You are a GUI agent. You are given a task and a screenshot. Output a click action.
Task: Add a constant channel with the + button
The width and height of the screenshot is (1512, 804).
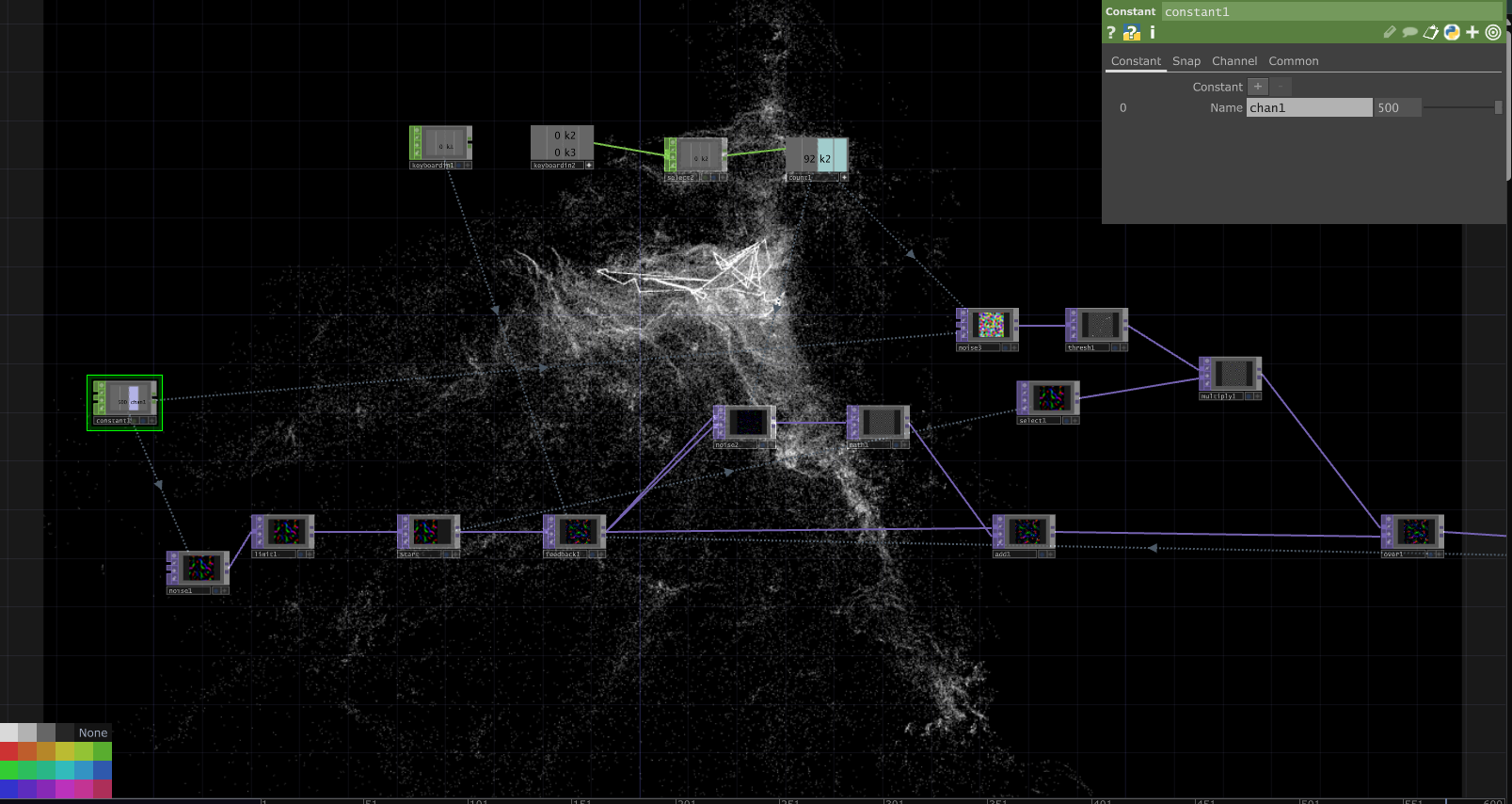coord(1258,87)
